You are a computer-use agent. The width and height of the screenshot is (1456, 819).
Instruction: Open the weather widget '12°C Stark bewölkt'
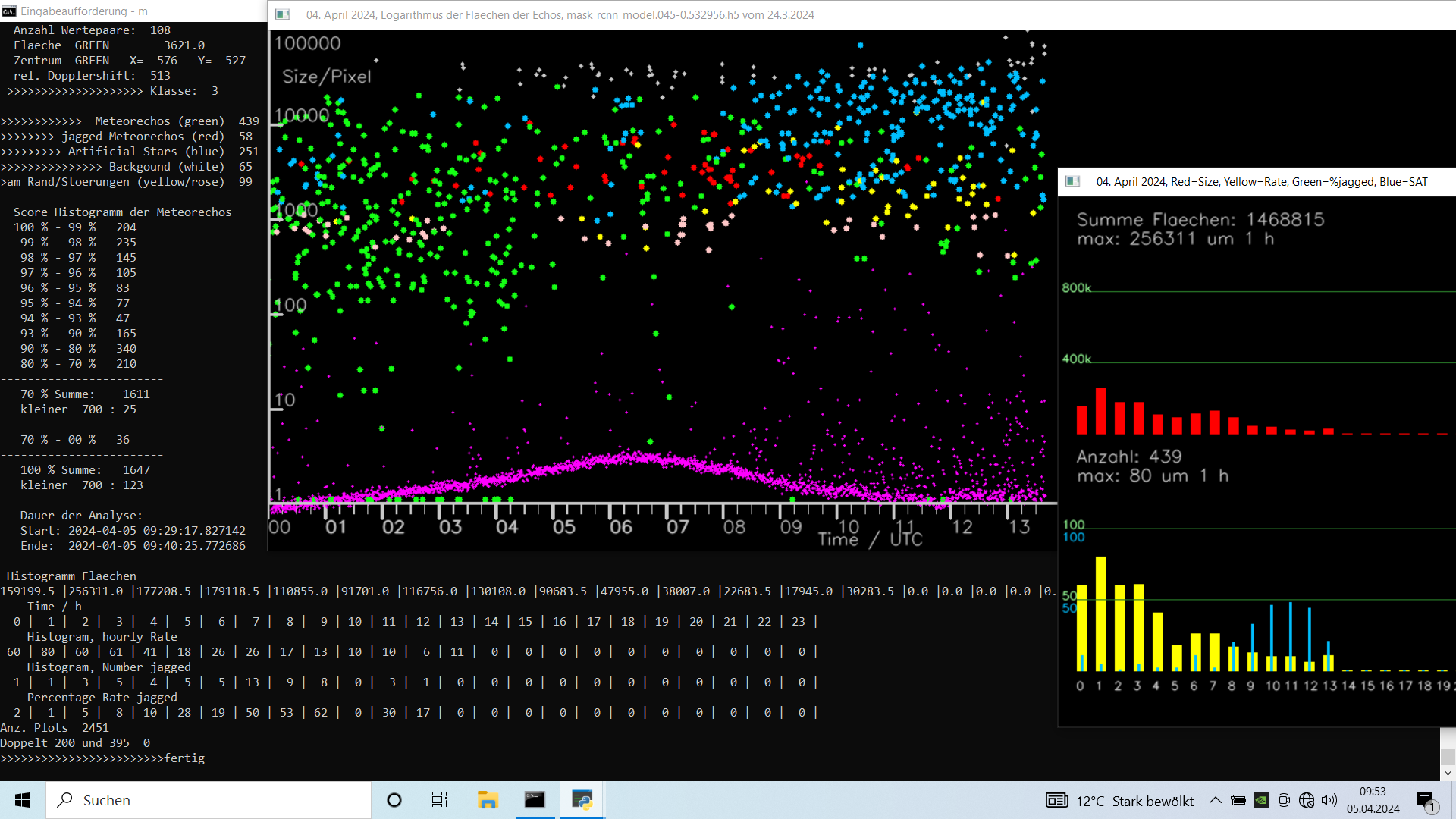click(x=1119, y=801)
